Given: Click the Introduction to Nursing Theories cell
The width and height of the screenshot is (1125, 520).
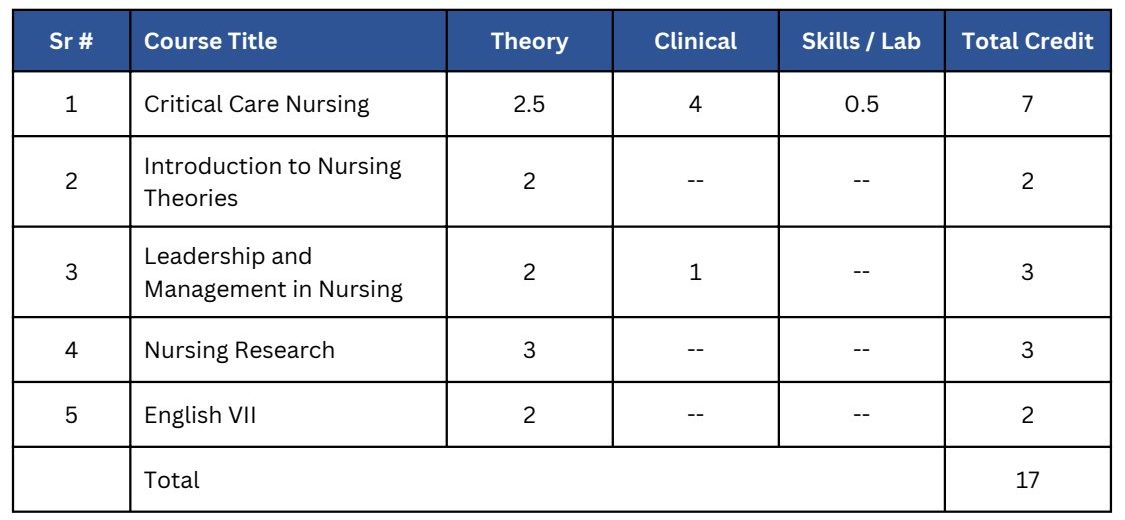Looking at the screenshot, I should click(x=288, y=181).
